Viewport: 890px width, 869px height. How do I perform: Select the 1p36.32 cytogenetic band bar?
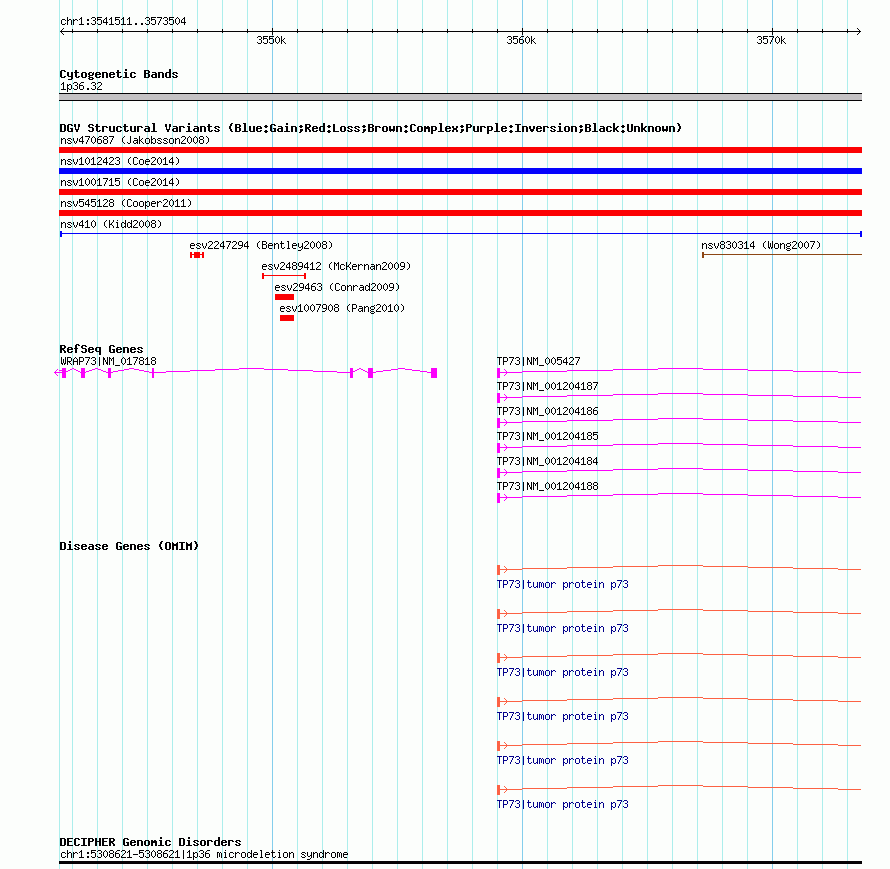[x=460, y=97]
